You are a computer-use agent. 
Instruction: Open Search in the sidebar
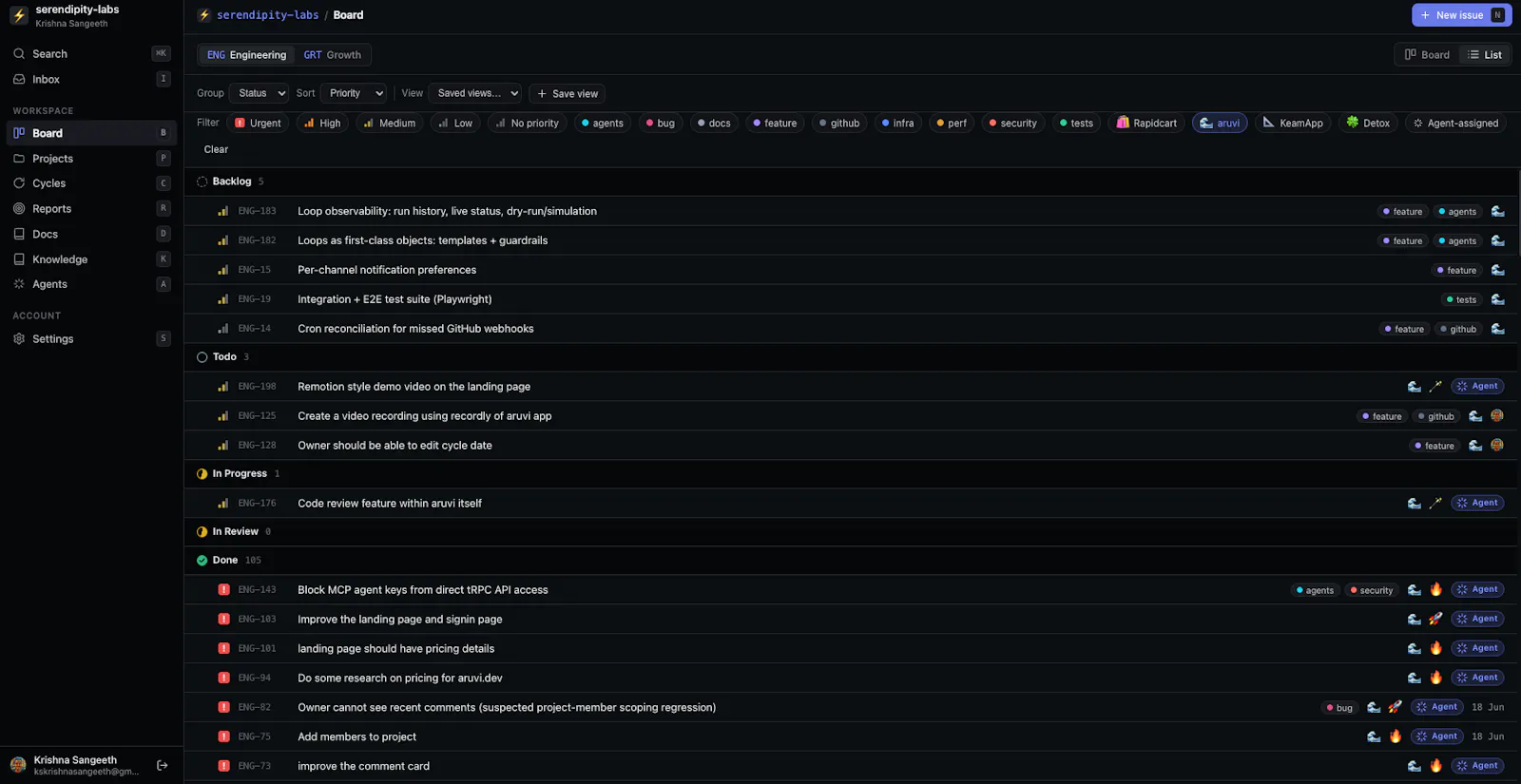[x=91, y=54]
